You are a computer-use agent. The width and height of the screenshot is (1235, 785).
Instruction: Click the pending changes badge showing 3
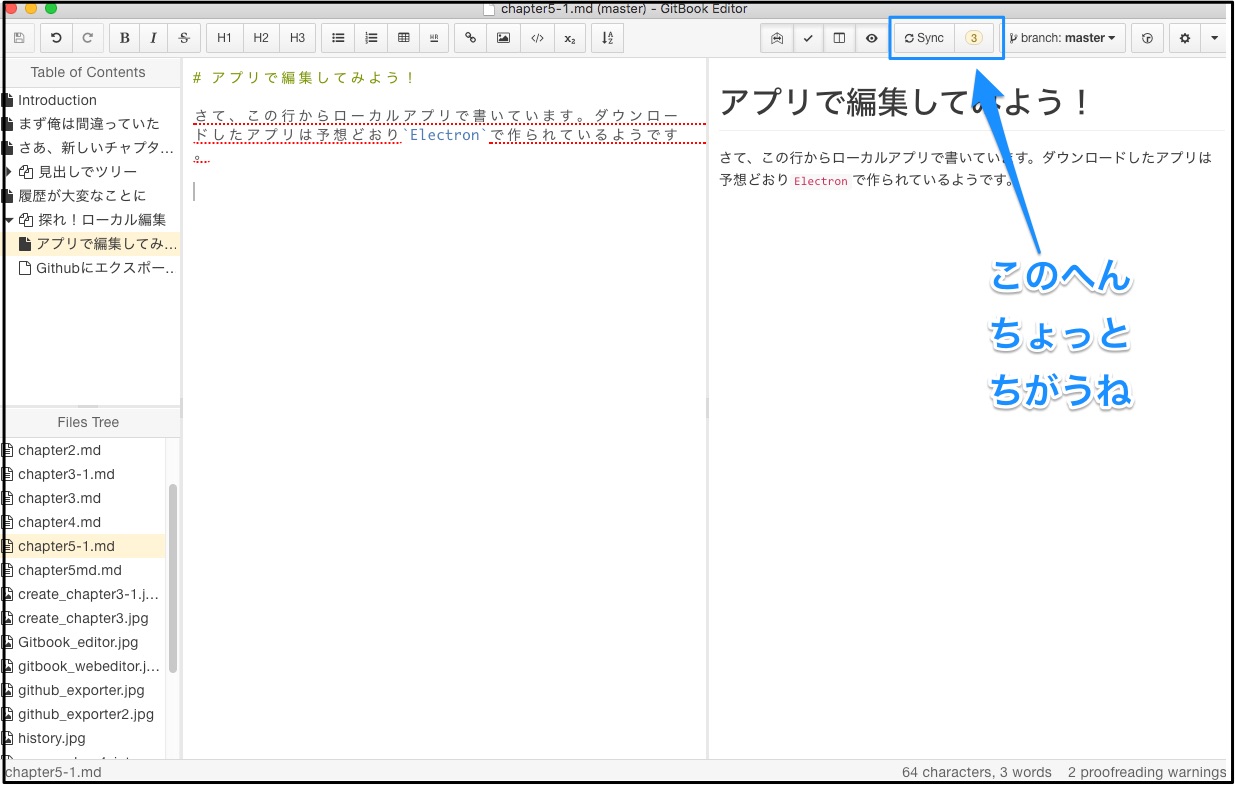(974, 38)
